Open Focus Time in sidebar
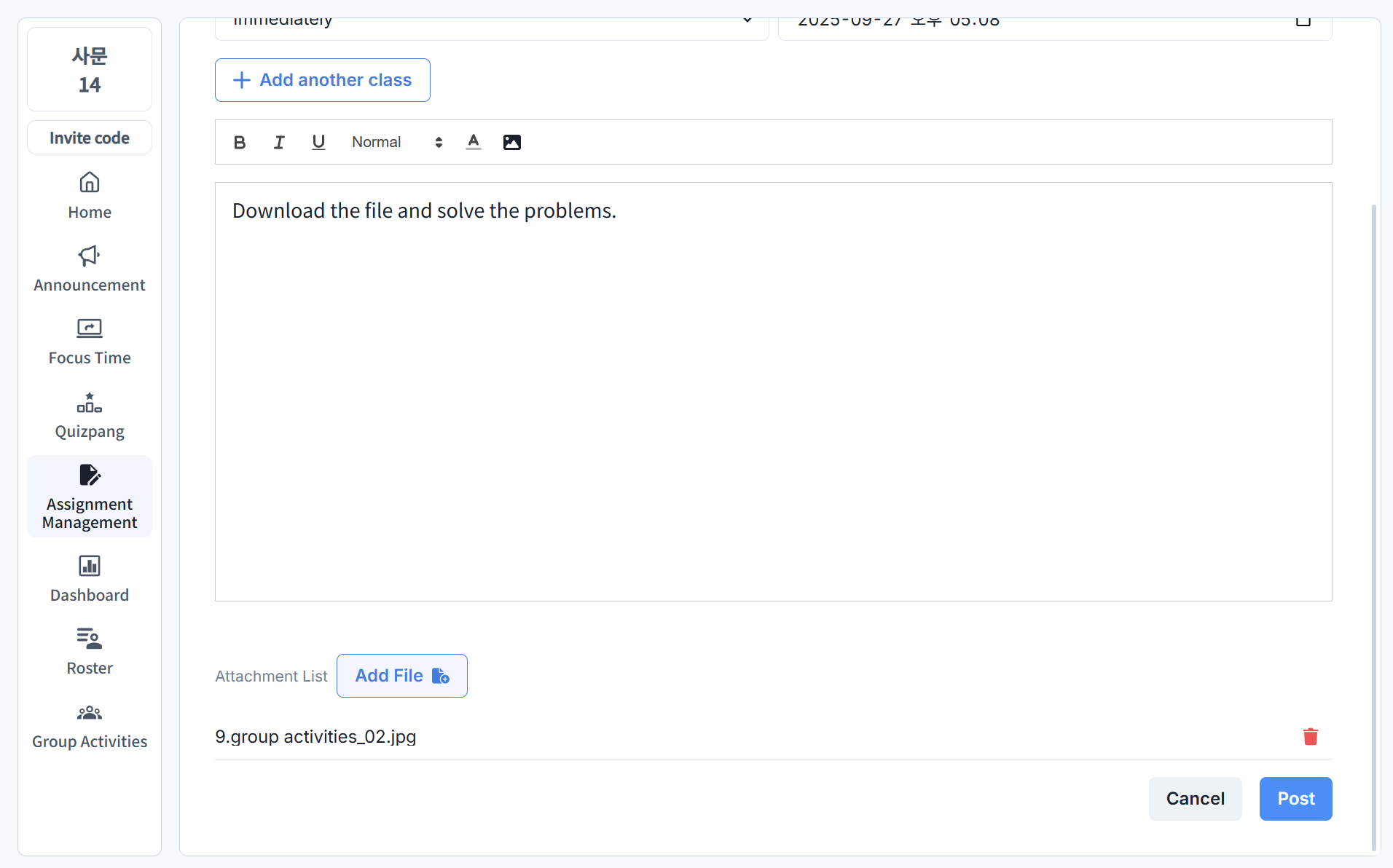This screenshot has width=1393, height=868. coord(90,341)
